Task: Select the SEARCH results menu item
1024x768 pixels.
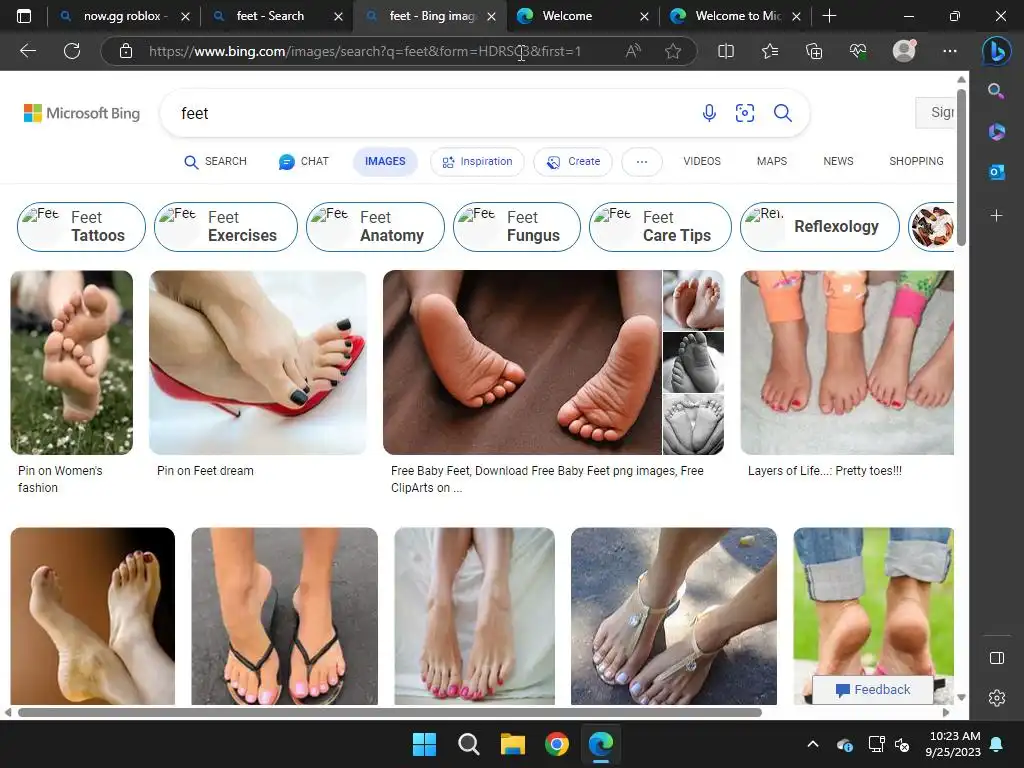Action: pos(216,161)
